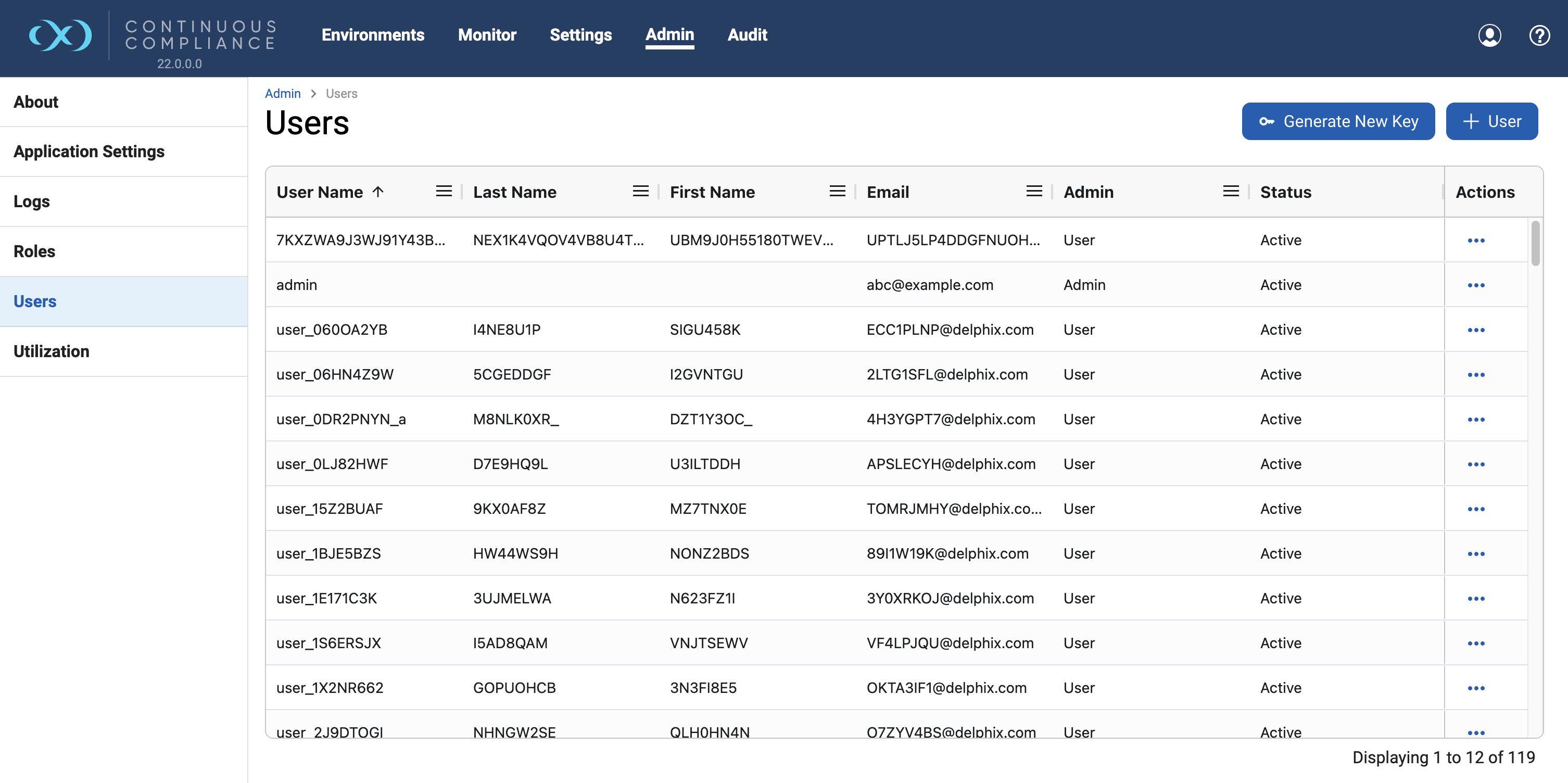The height and width of the screenshot is (783, 1568).
Task: Open the user profile icon
Action: pos(1489,35)
